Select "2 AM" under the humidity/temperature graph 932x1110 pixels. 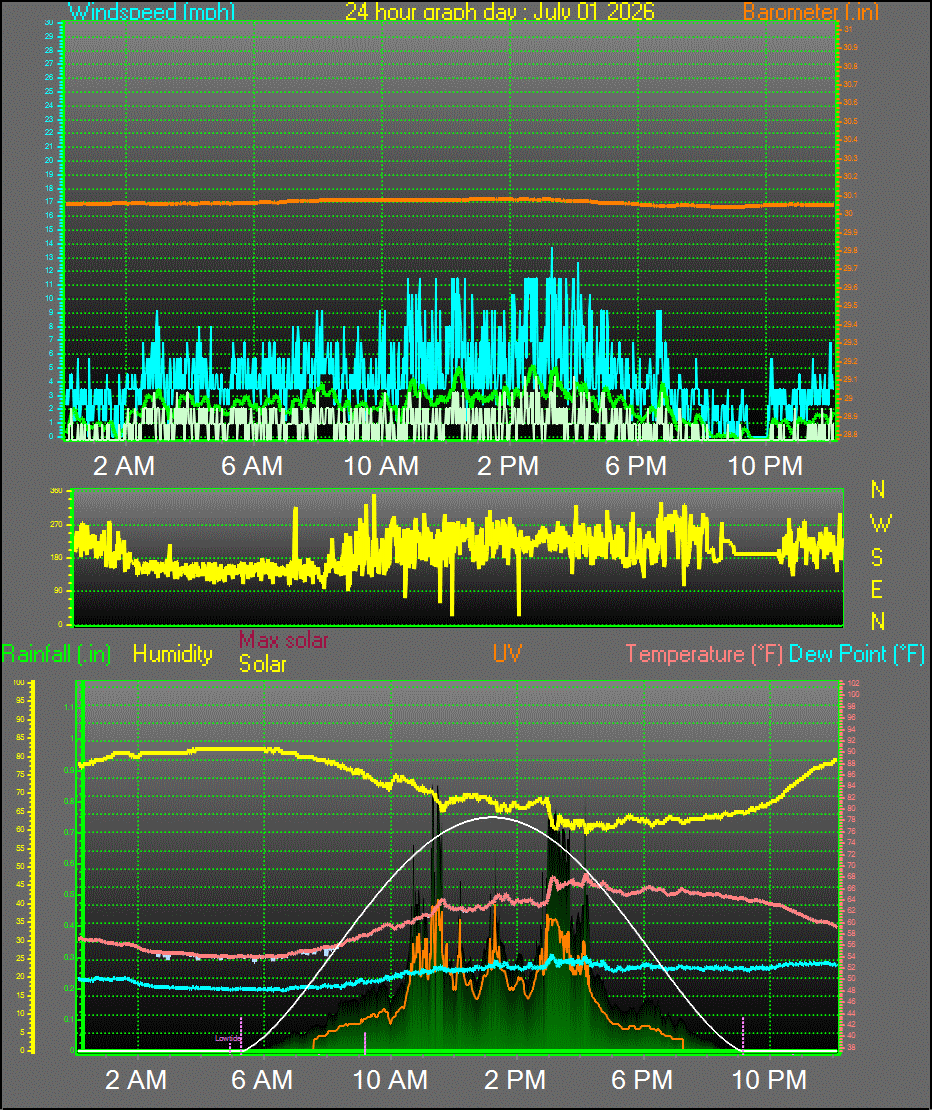pos(136,1080)
